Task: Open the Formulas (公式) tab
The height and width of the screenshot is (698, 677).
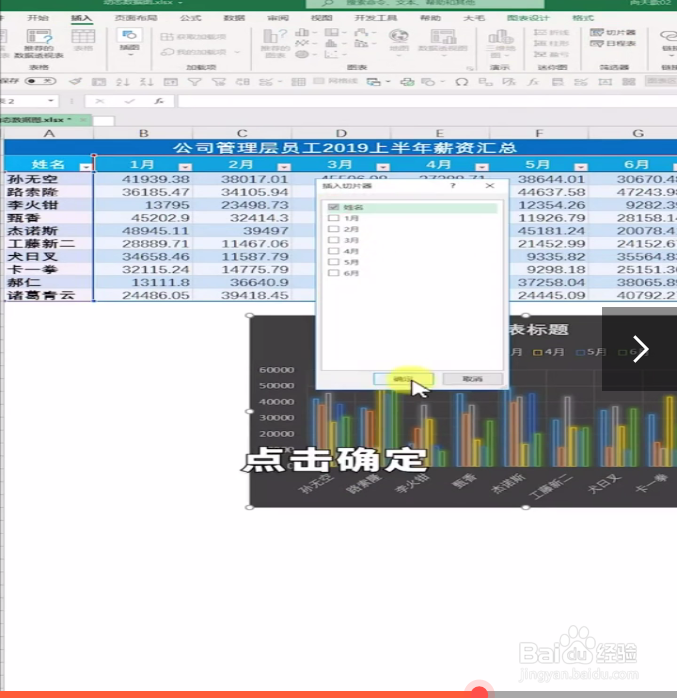Action: point(191,18)
